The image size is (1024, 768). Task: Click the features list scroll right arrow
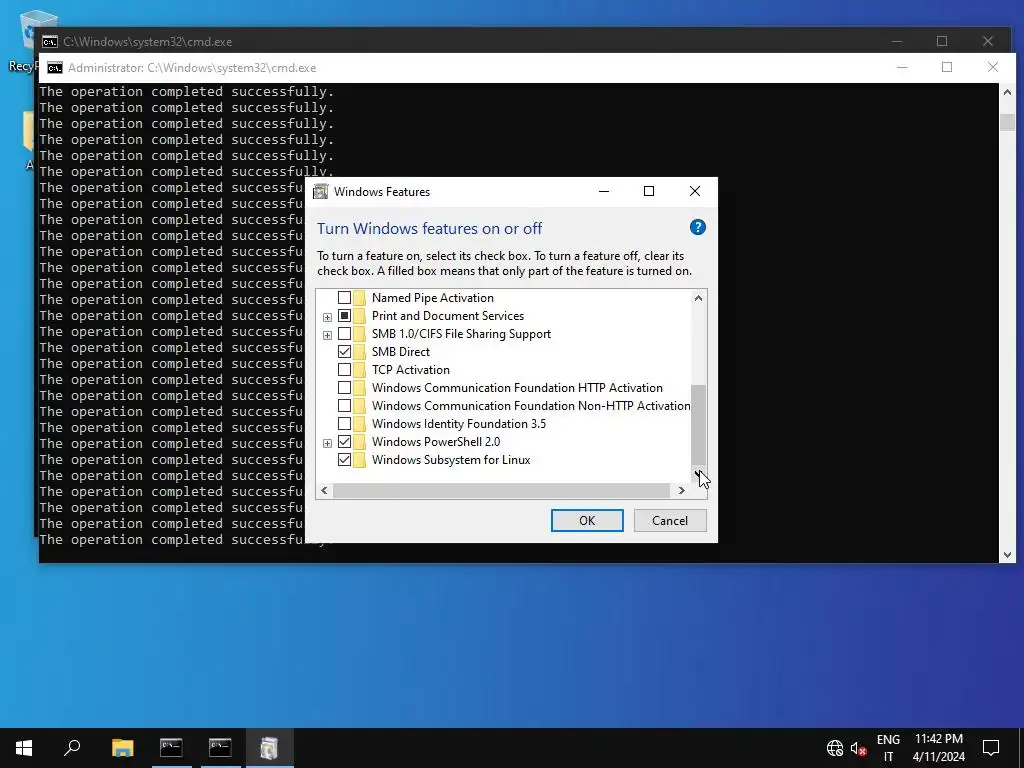click(x=681, y=490)
